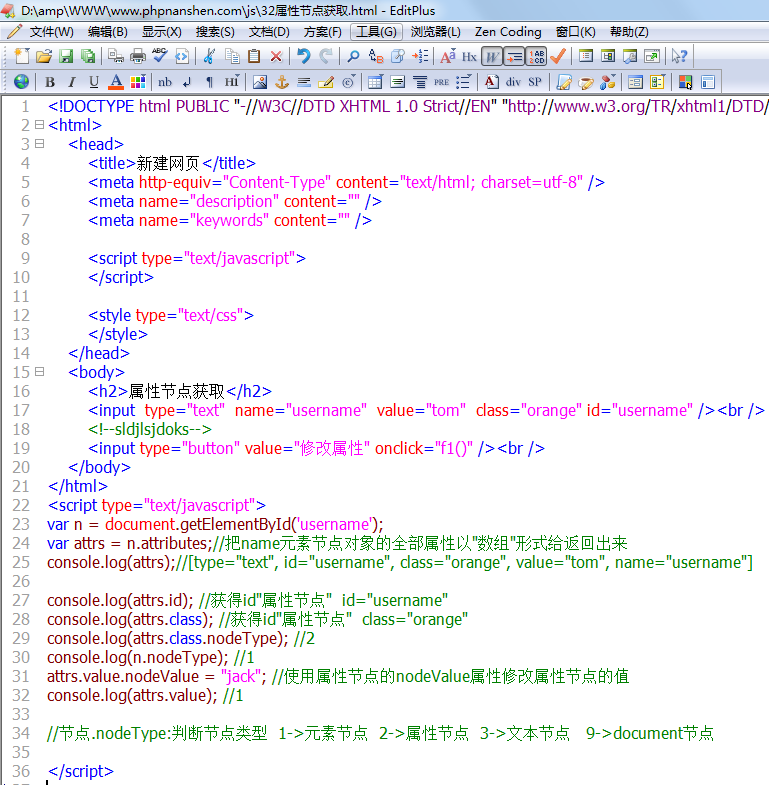Save the current file
The height and width of the screenshot is (785, 769).
click(66, 56)
